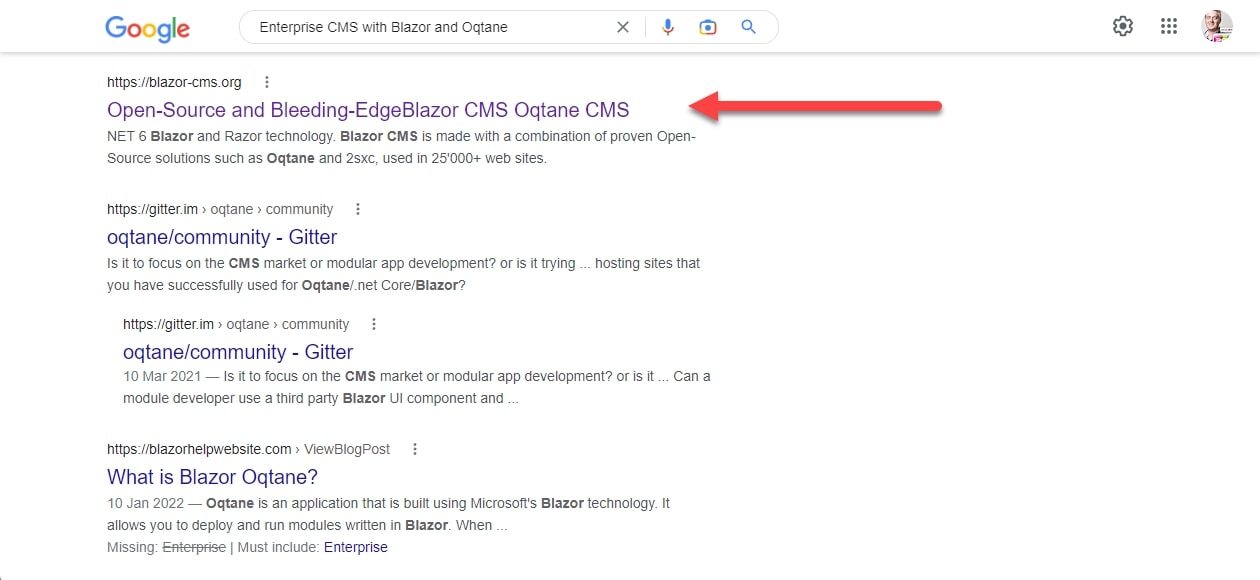Click the blazorhelpwebsite.com › ViewBlogPost breadcrumb
This screenshot has height=580, width=1260.
(248, 449)
